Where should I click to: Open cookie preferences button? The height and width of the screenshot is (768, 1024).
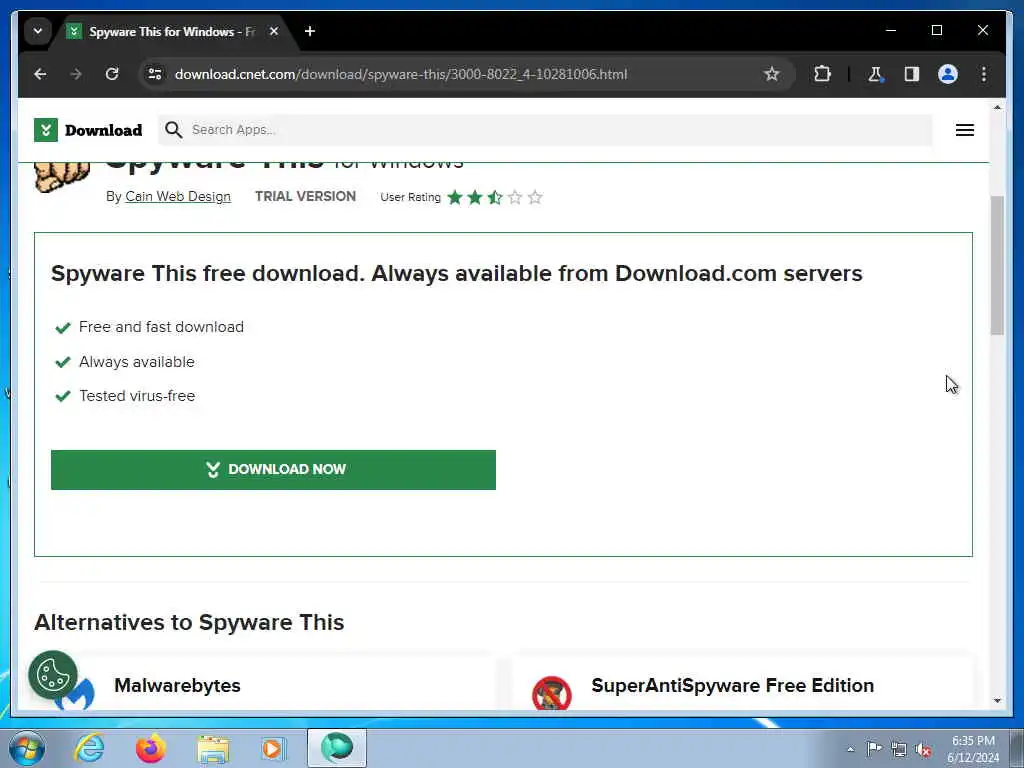click(x=53, y=675)
